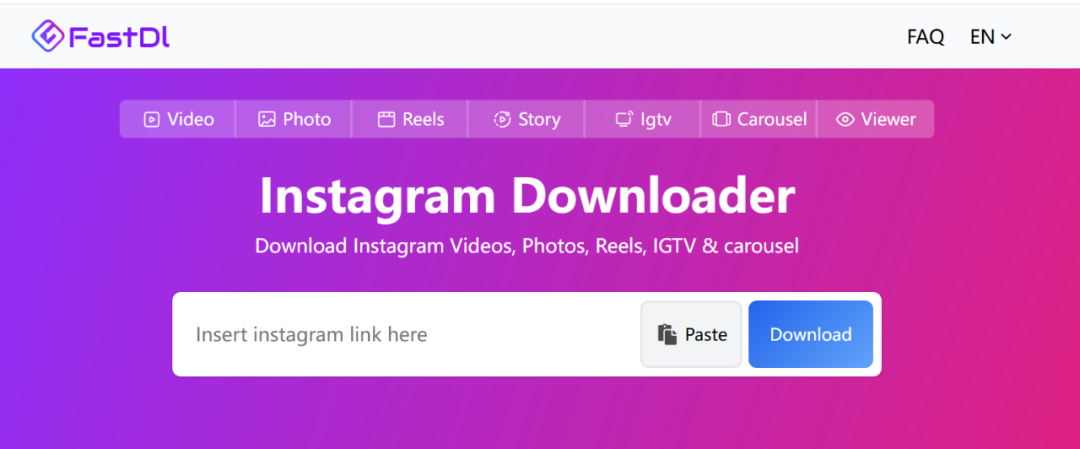This screenshot has width=1080, height=449.
Task: Select the Carousel tab text
Action: pyautogui.click(x=771, y=120)
